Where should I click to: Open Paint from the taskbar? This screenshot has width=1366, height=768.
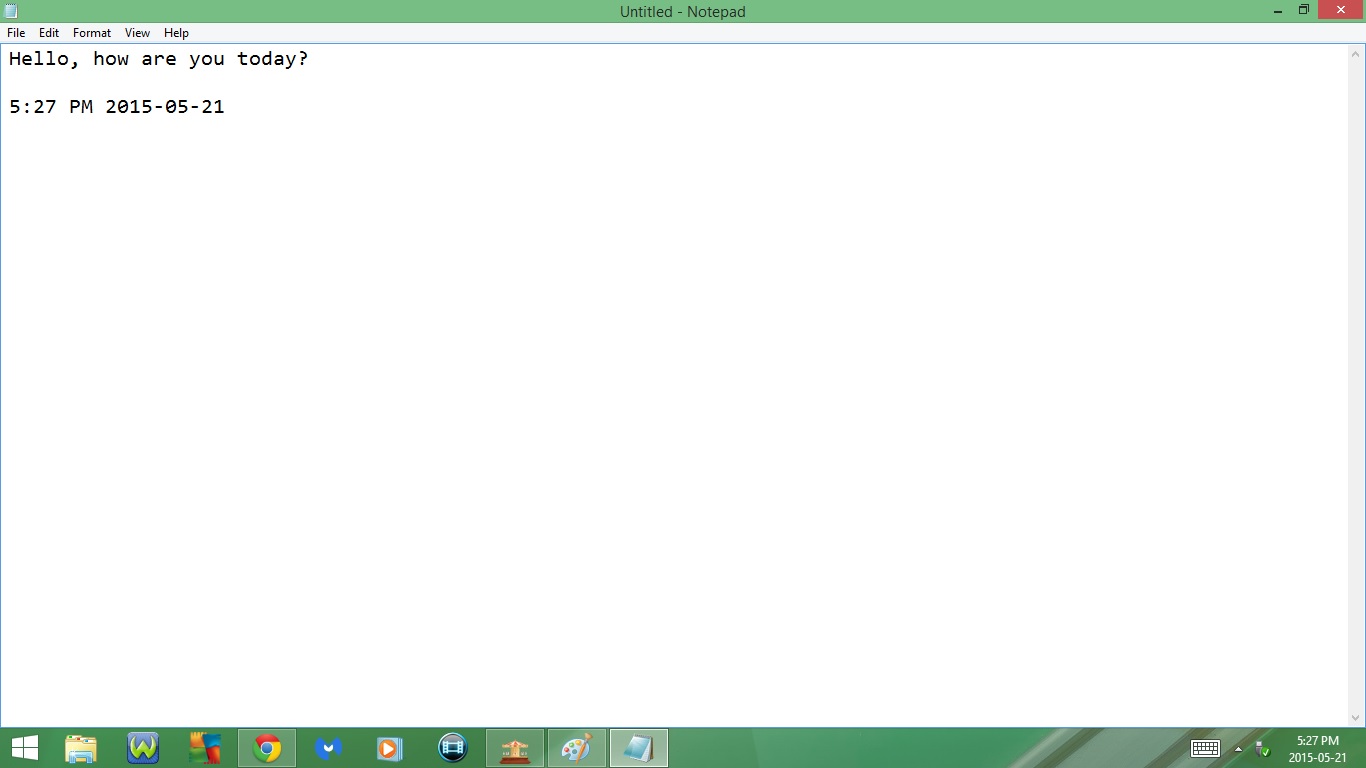pos(576,747)
